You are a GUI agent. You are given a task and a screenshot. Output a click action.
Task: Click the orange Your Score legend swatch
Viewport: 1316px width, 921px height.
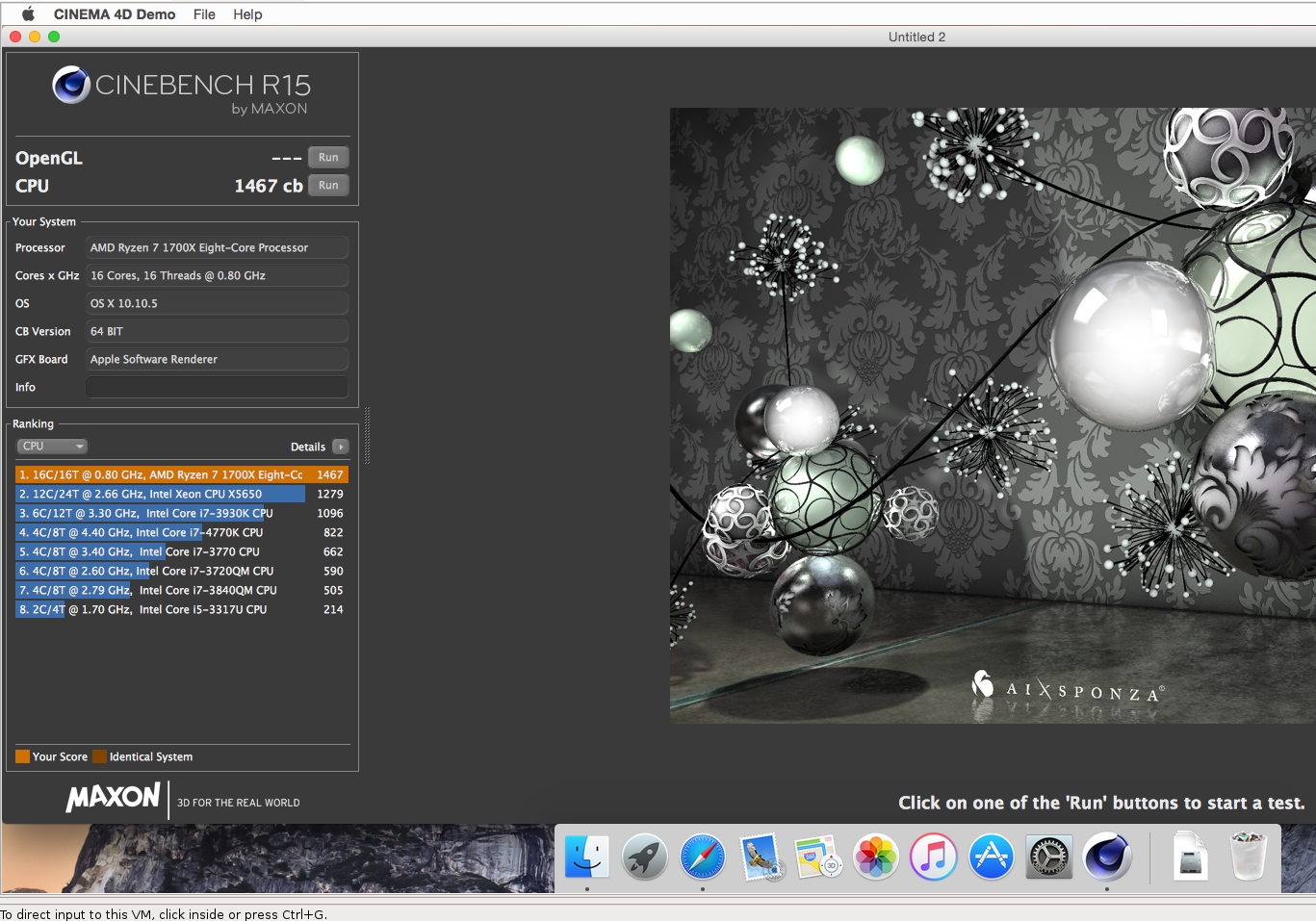[x=22, y=756]
